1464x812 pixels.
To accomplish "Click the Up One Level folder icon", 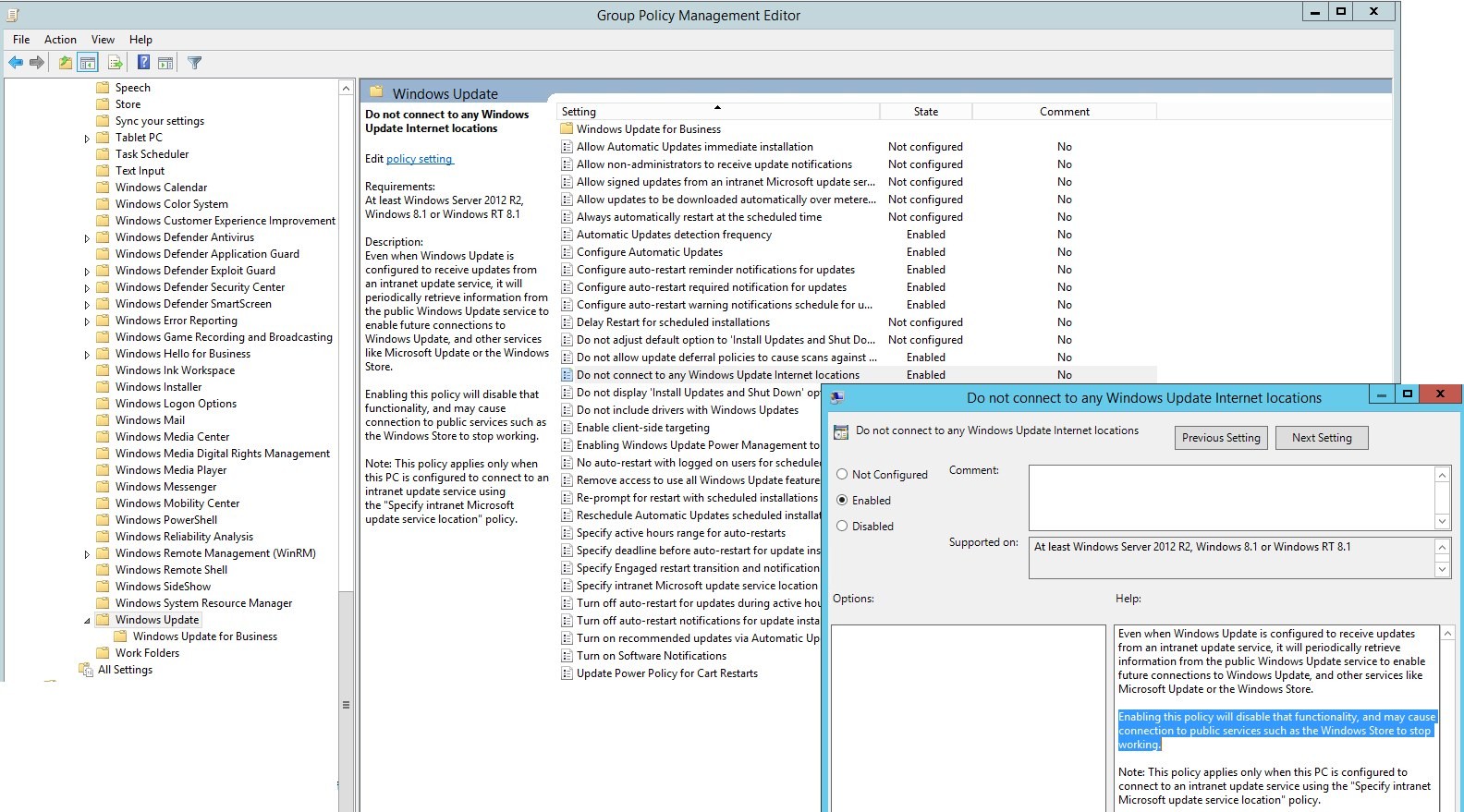I will (x=65, y=63).
